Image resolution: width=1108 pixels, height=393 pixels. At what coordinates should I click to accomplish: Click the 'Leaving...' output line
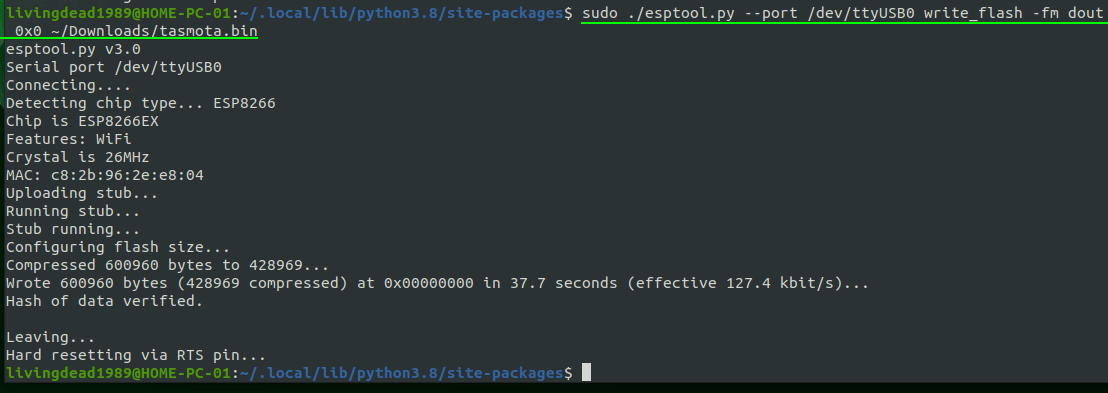tap(50, 337)
